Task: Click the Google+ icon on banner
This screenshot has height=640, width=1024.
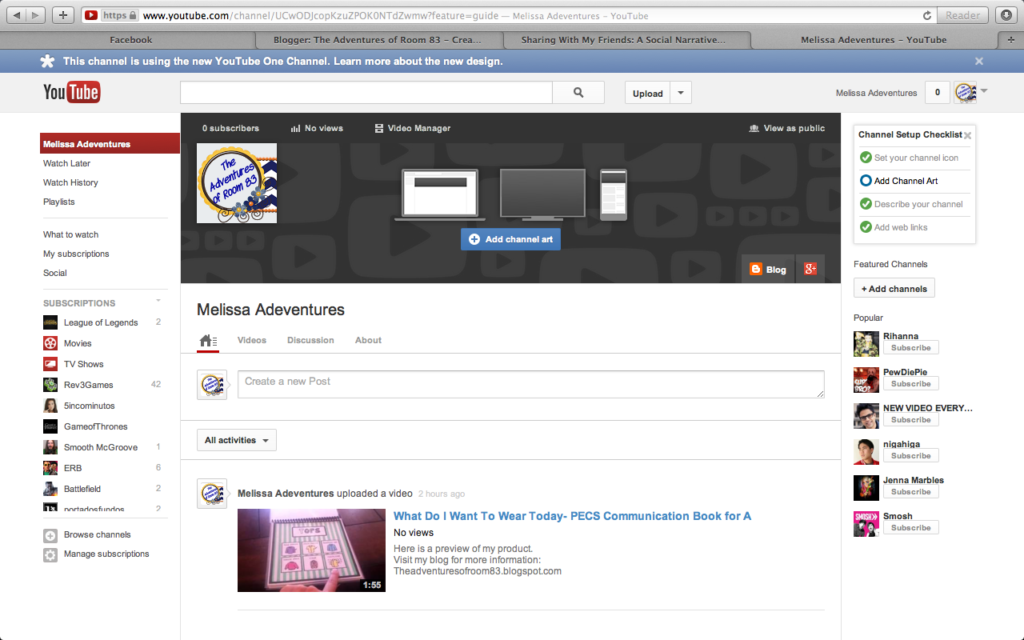Action: coord(810,269)
